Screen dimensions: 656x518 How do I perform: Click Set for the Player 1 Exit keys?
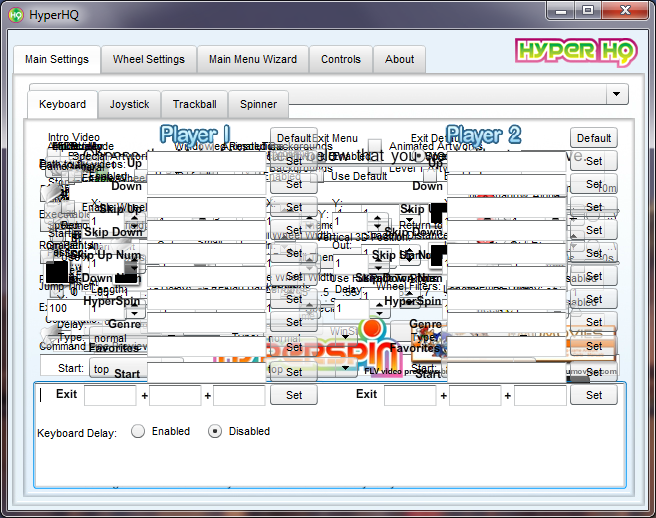pyautogui.click(x=294, y=395)
